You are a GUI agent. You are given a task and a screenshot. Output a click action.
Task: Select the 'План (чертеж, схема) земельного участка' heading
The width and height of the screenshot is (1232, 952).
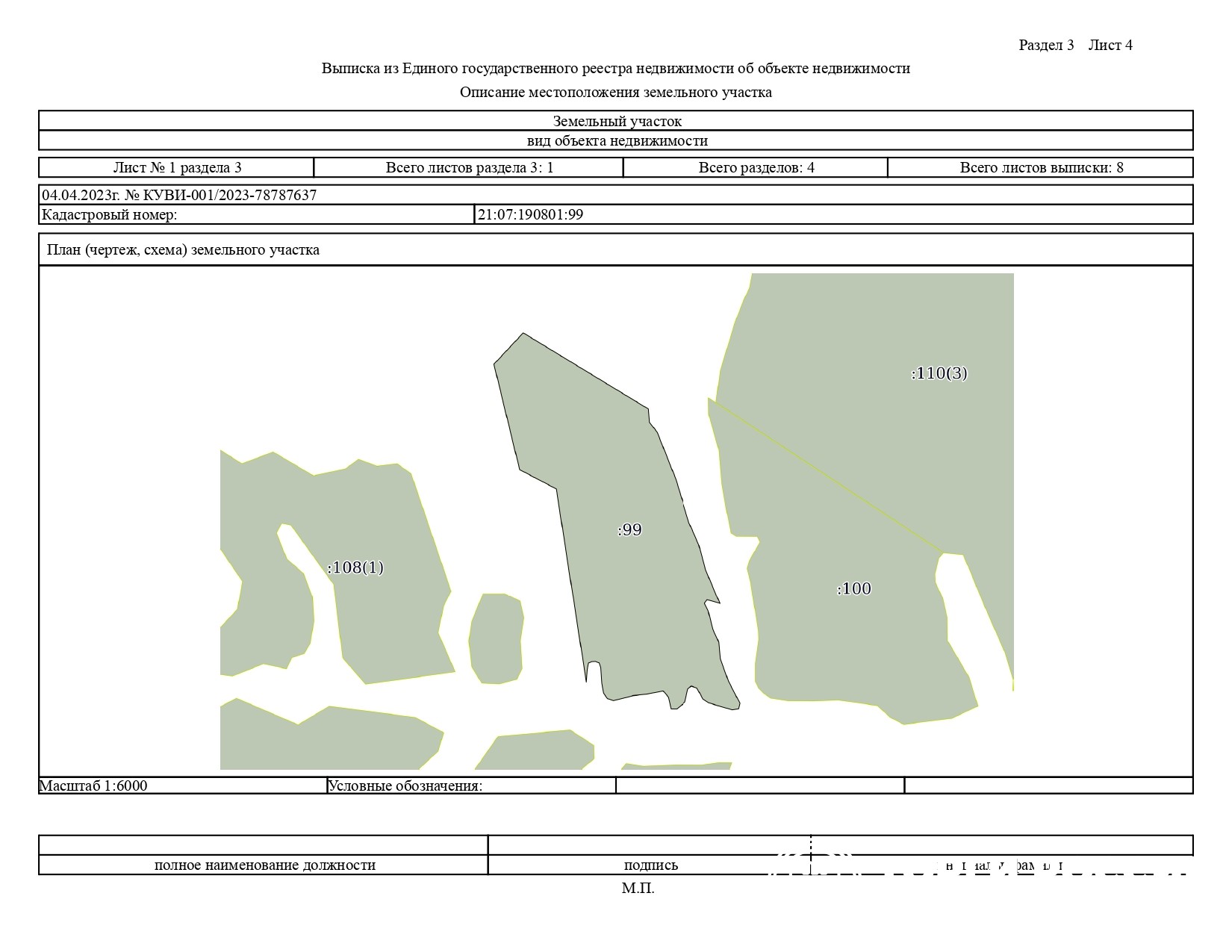pos(183,250)
